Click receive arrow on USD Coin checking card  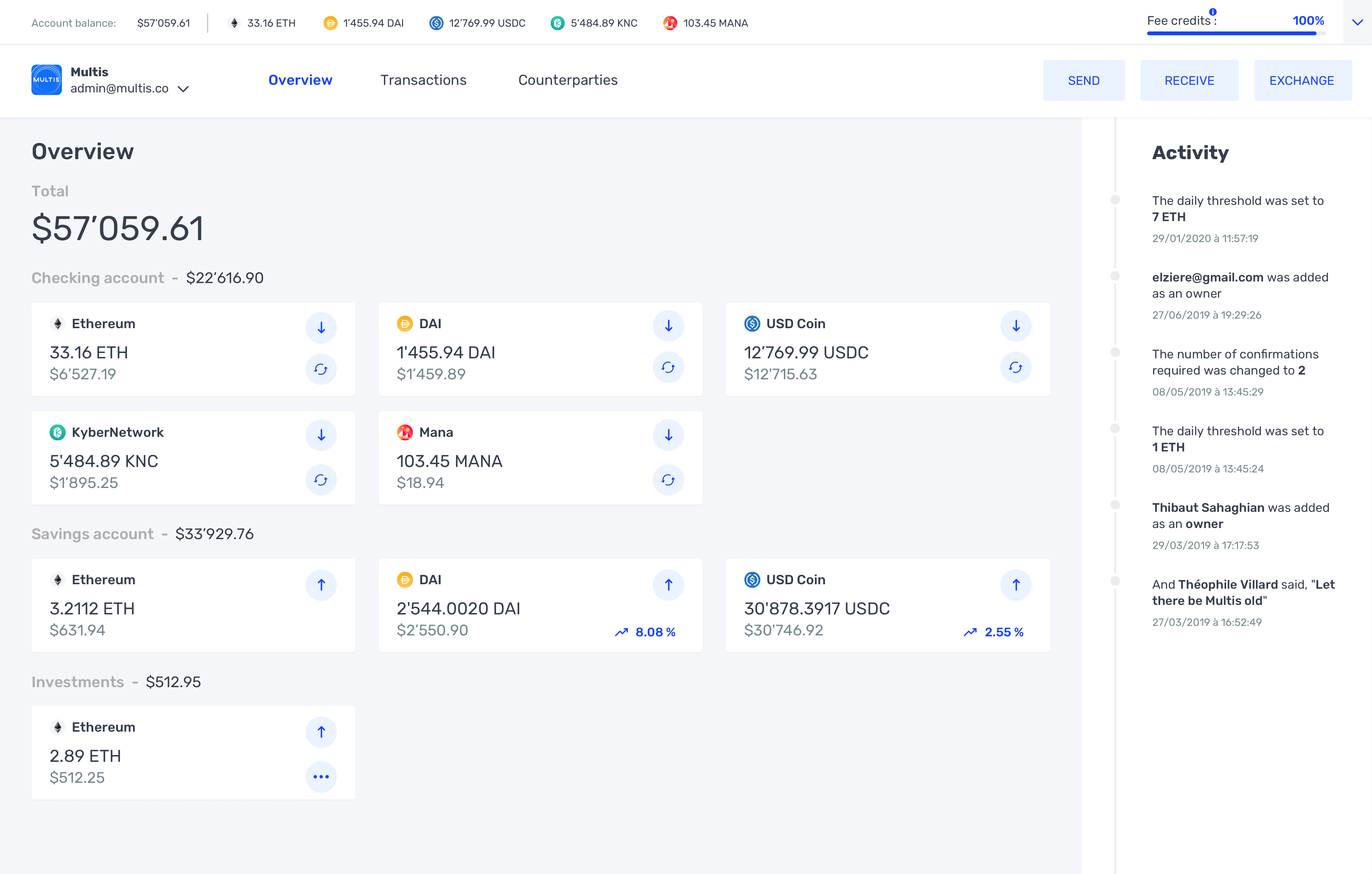pos(1015,326)
